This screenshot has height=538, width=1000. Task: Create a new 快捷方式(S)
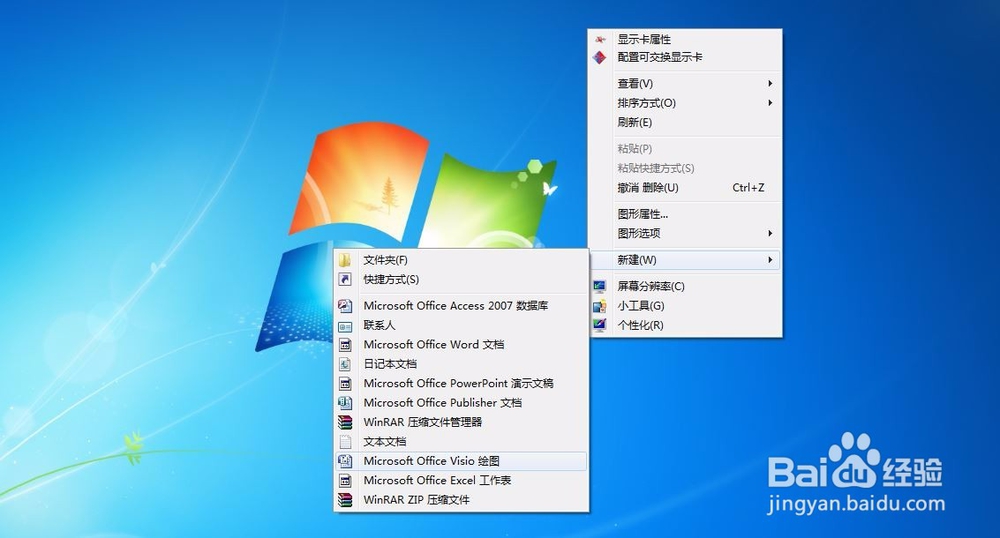[x=461, y=279]
